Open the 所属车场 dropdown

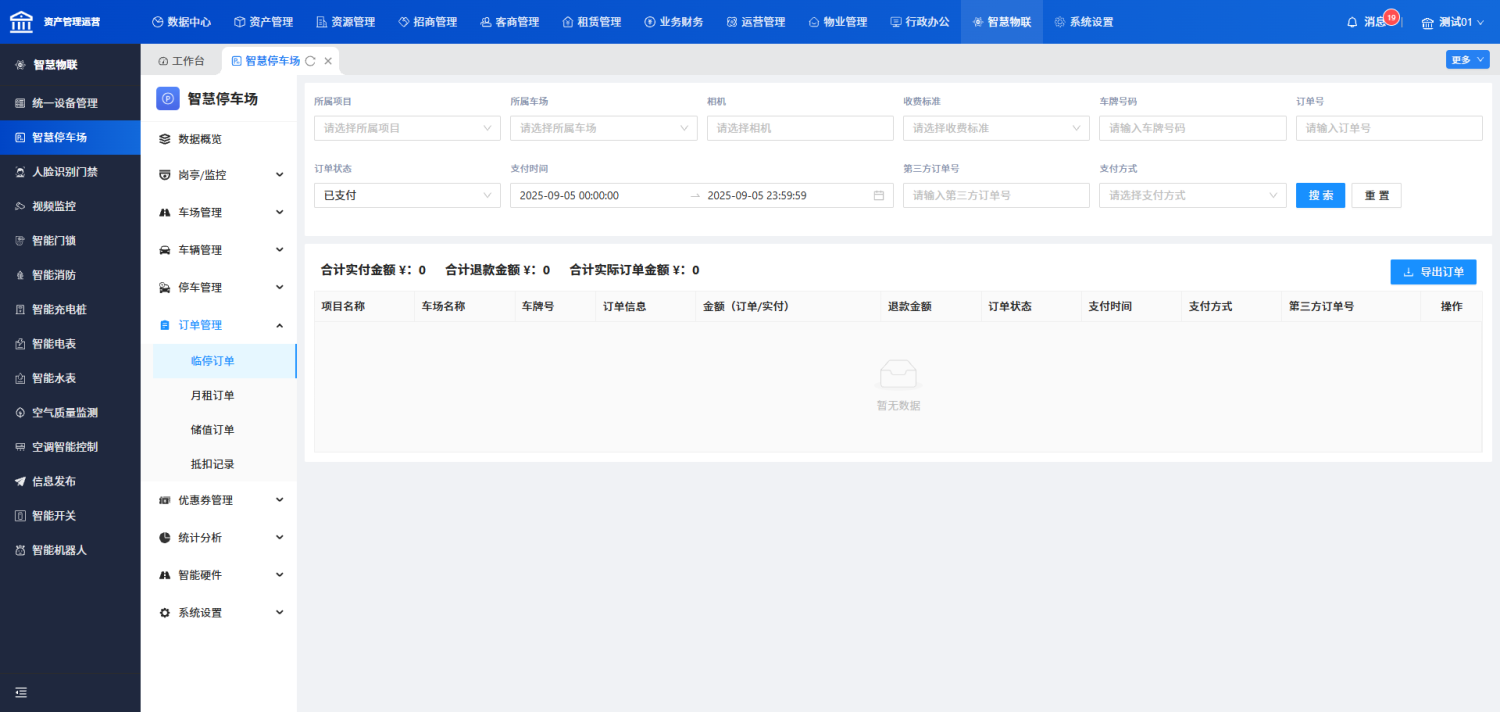click(603, 128)
